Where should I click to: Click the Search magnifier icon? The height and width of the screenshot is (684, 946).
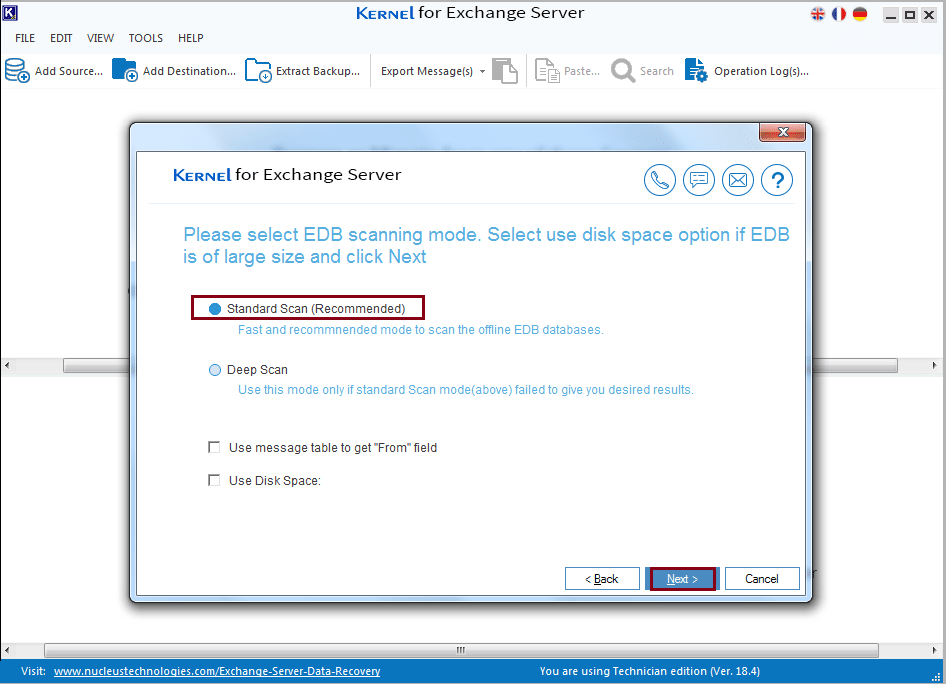623,71
